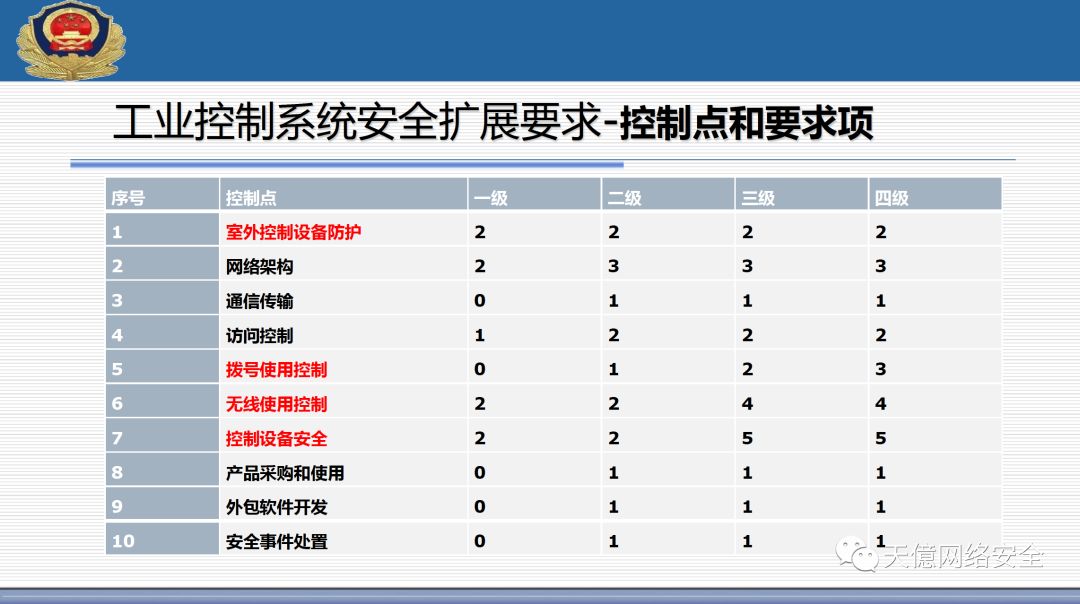Select the red text 拨号使用控制
Image resolution: width=1080 pixels, height=604 pixels.
tap(276, 370)
